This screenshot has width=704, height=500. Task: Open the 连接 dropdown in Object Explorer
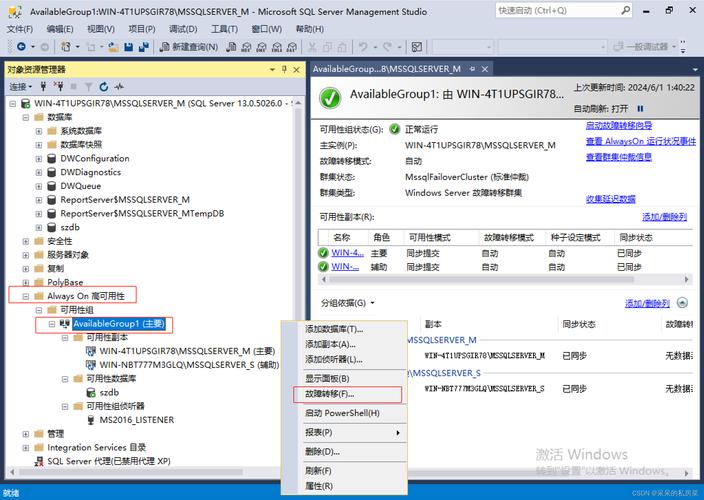click(x=21, y=87)
